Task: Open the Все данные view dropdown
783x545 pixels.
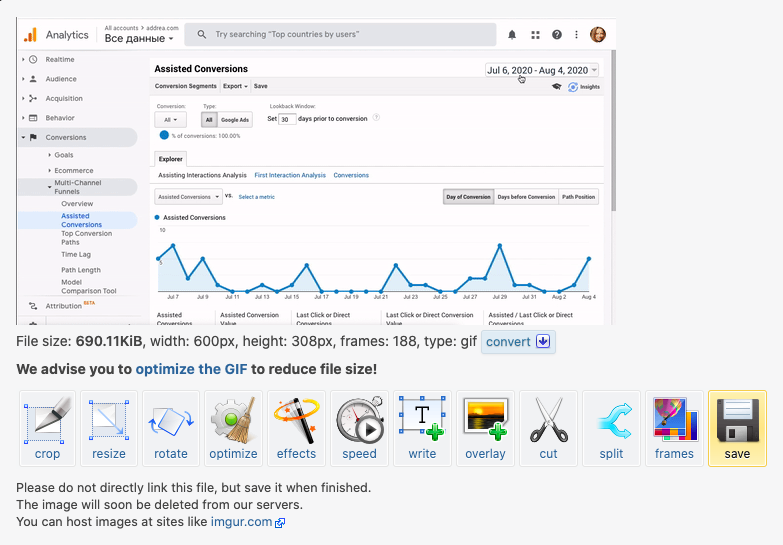Action: point(139,38)
